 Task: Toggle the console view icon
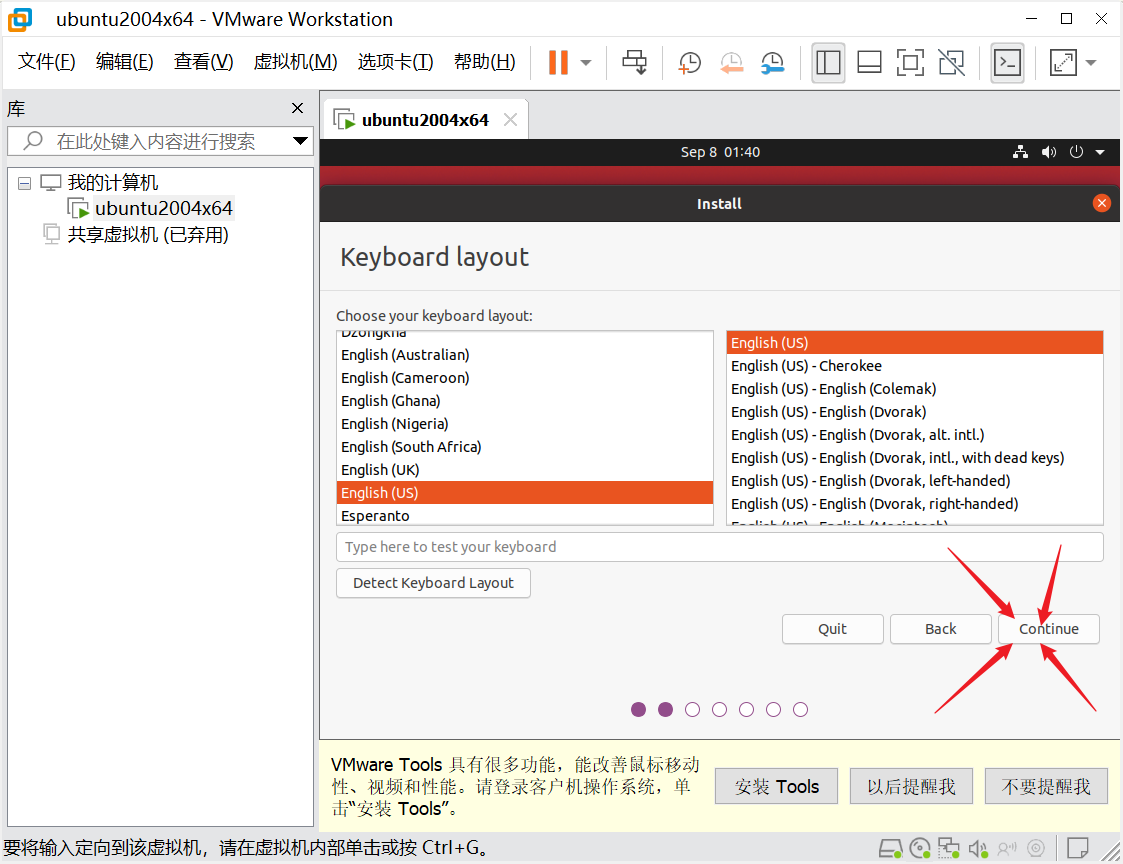click(x=1007, y=62)
